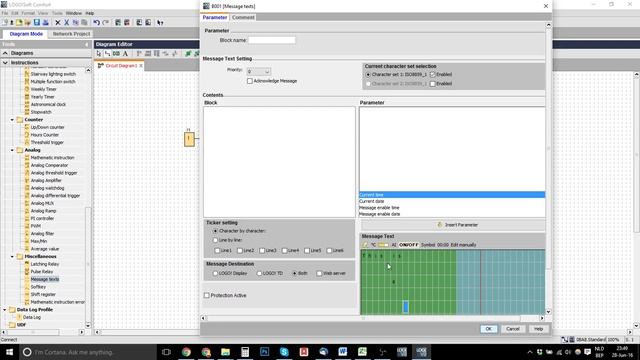Select the pointer tool in Diagram Editor

pos(99,53)
